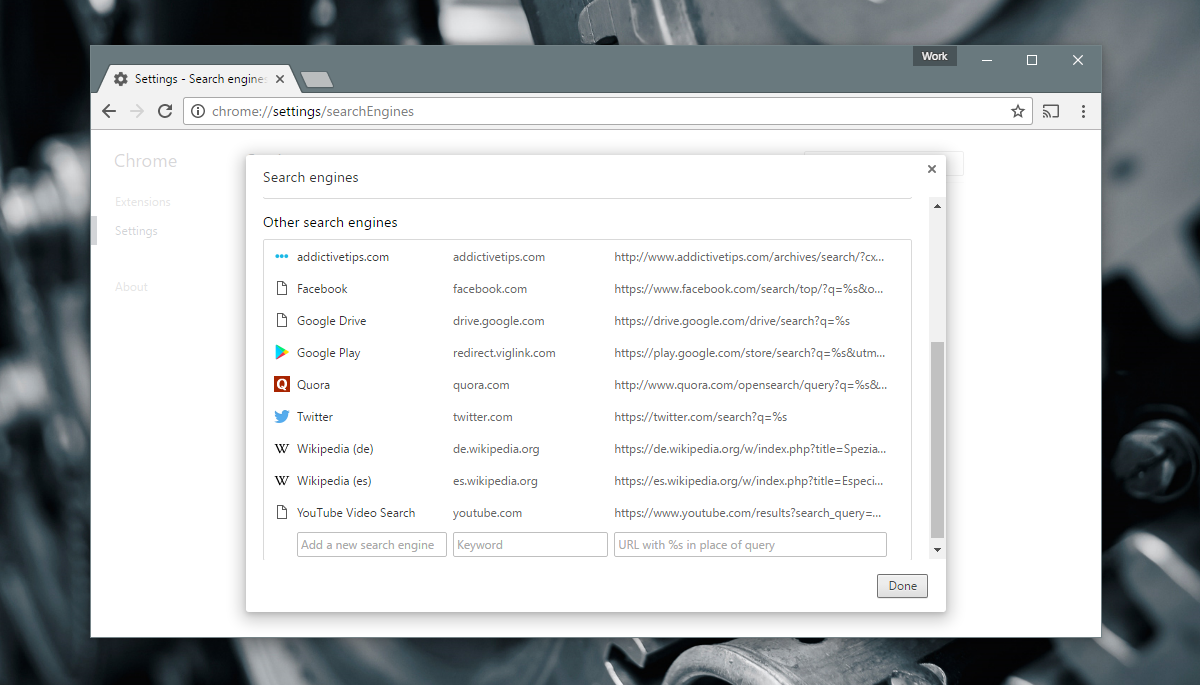The image size is (1200, 685).
Task: Click the bookmark star icon
Action: 1018,111
